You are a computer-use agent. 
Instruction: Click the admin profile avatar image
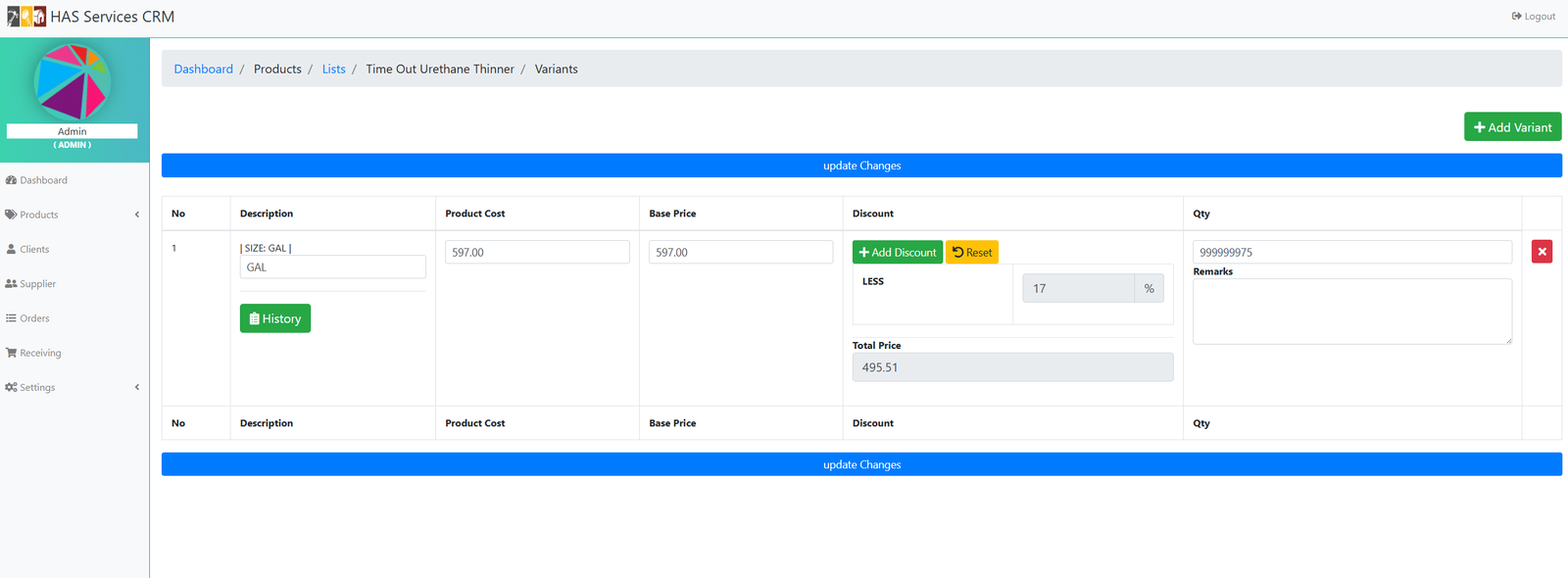tap(72, 82)
